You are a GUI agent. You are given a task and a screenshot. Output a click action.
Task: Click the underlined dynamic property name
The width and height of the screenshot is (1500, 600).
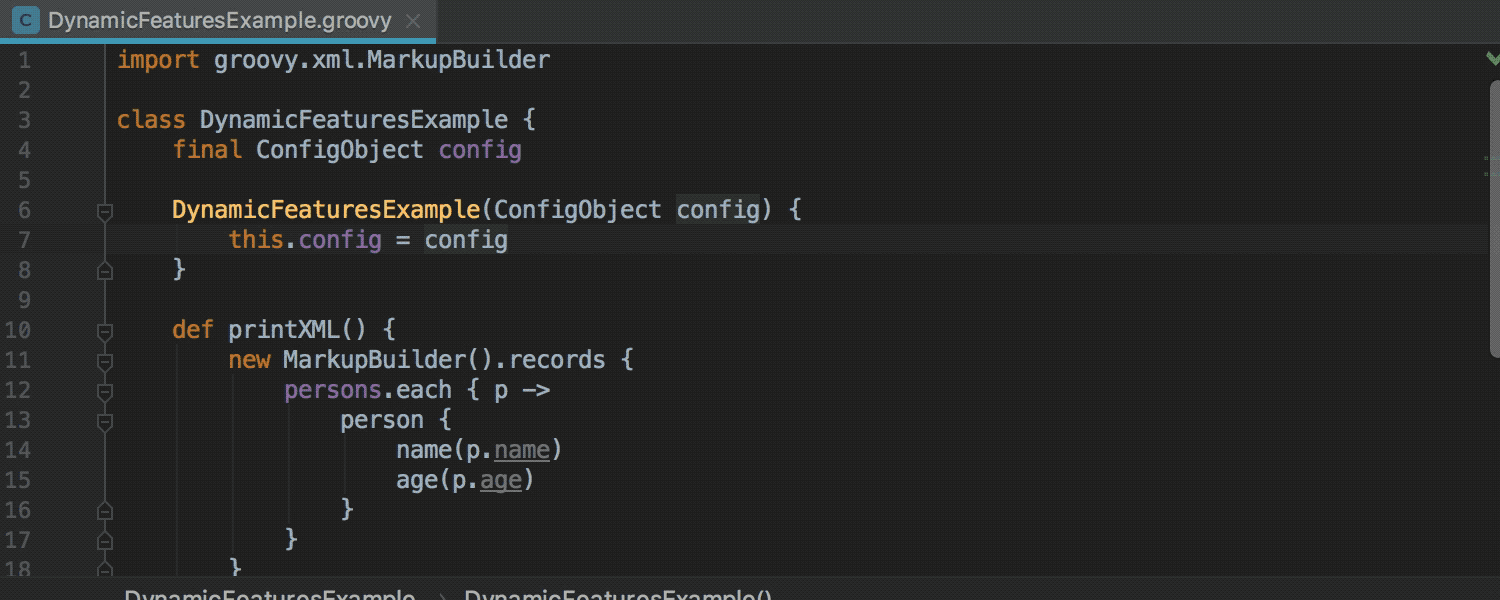(x=520, y=449)
